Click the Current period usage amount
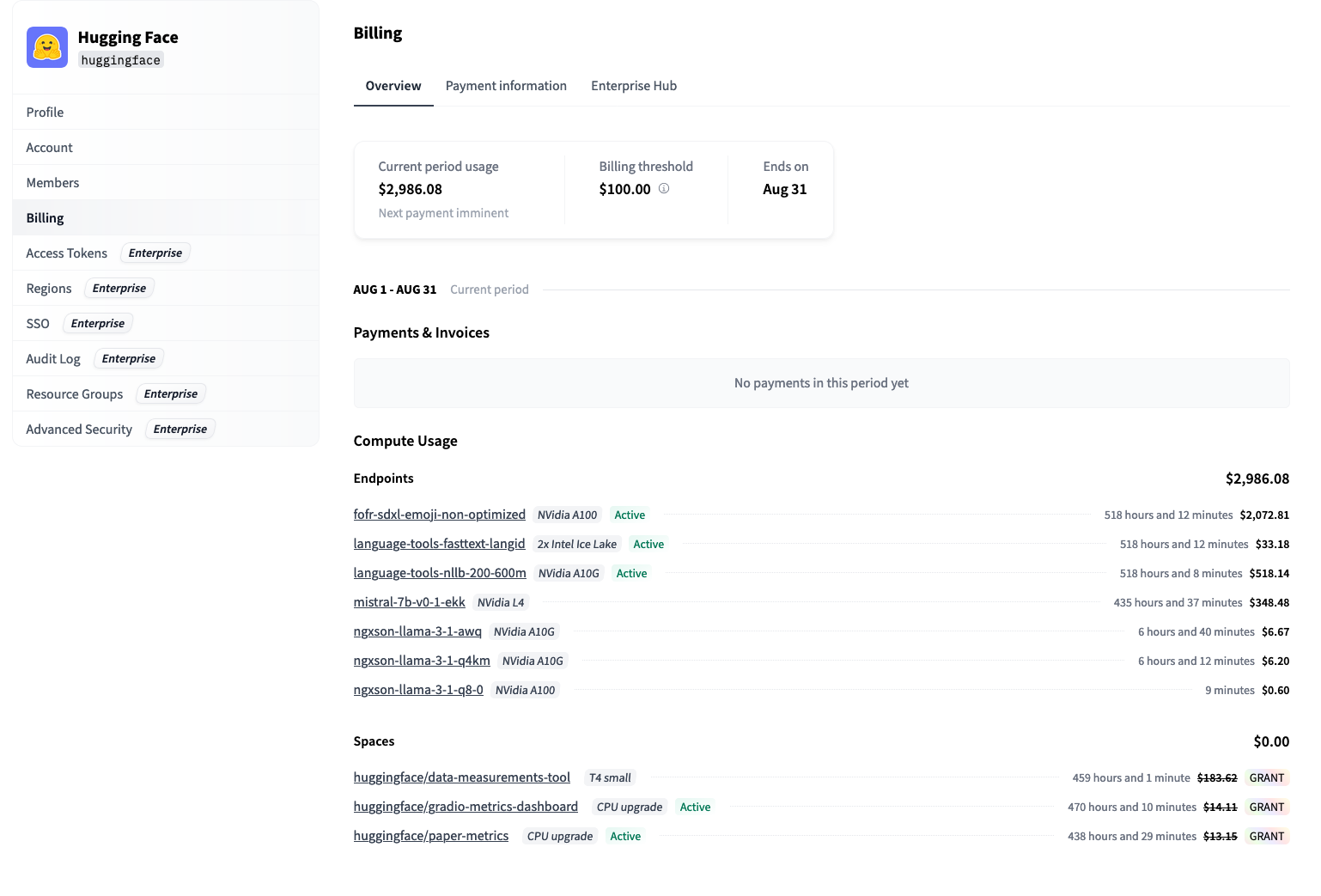 [x=411, y=189]
